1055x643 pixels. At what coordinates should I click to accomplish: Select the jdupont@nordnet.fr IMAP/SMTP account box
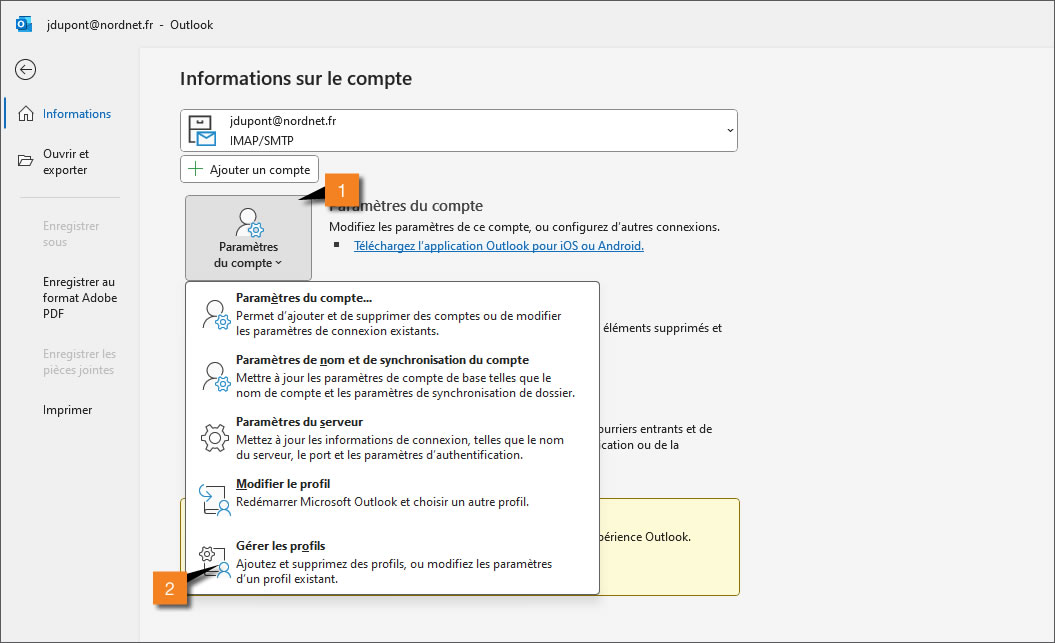point(459,130)
